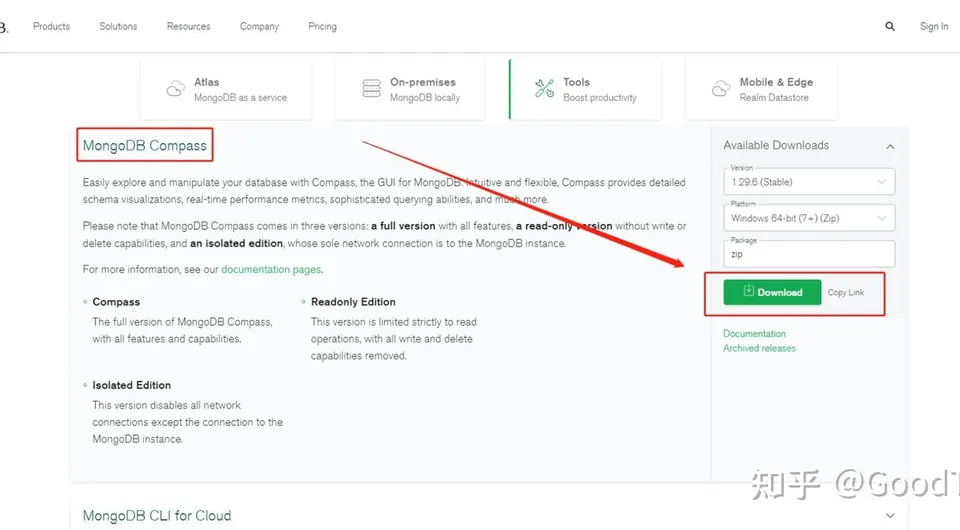The height and width of the screenshot is (530, 960).
Task: Open the Products menu
Action: tap(51, 26)
